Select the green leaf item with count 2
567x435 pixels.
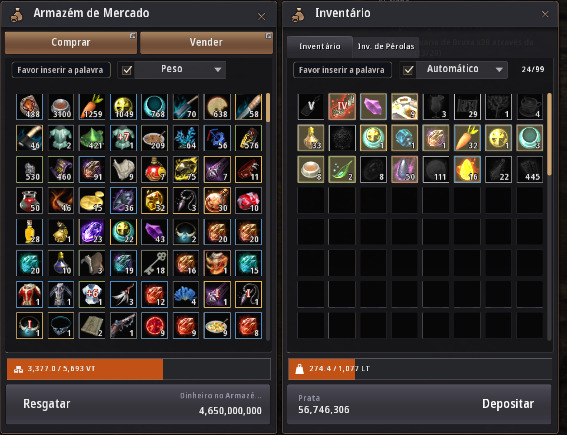(342, 169)
